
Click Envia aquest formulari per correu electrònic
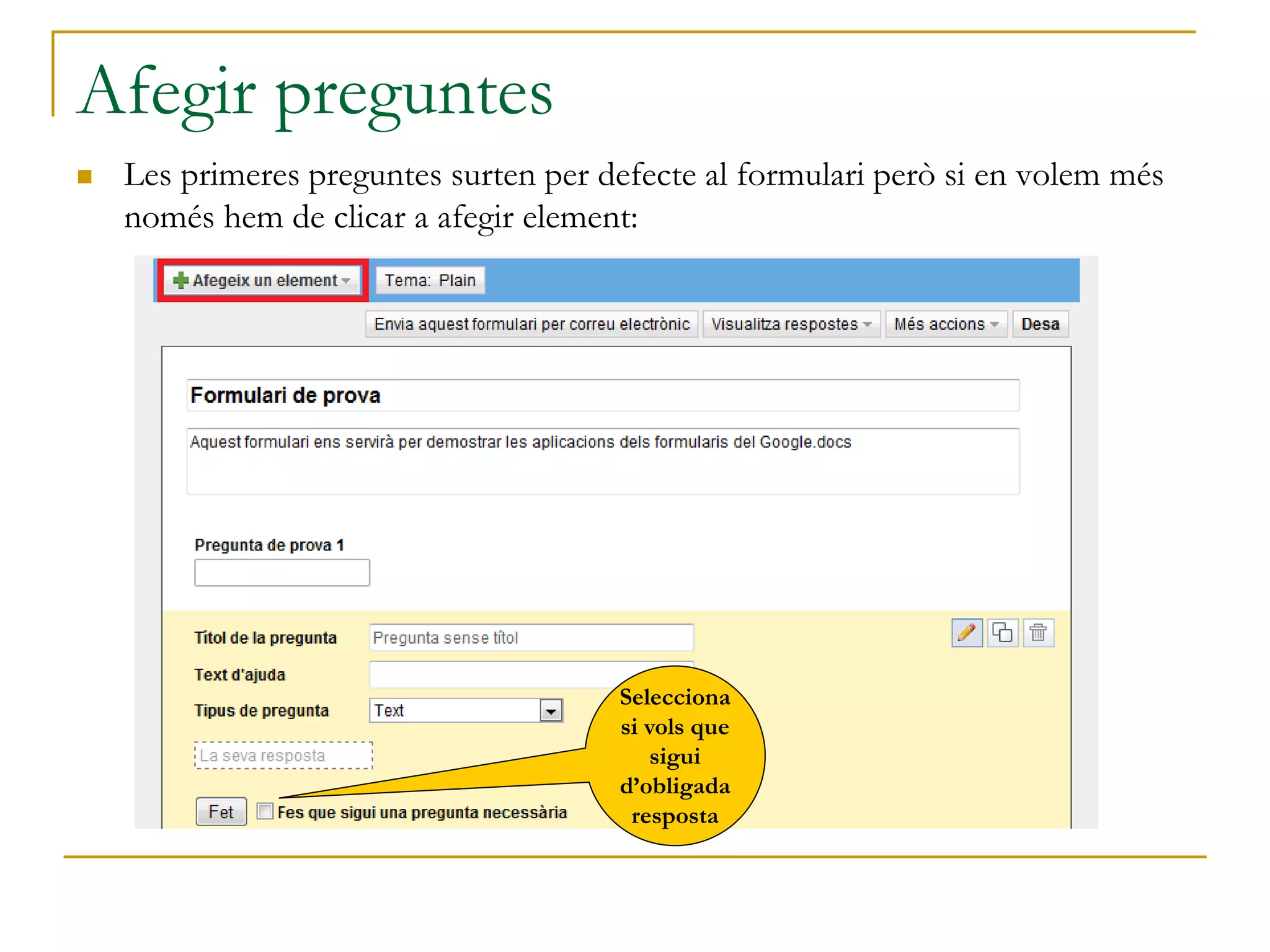pos(531,324)
